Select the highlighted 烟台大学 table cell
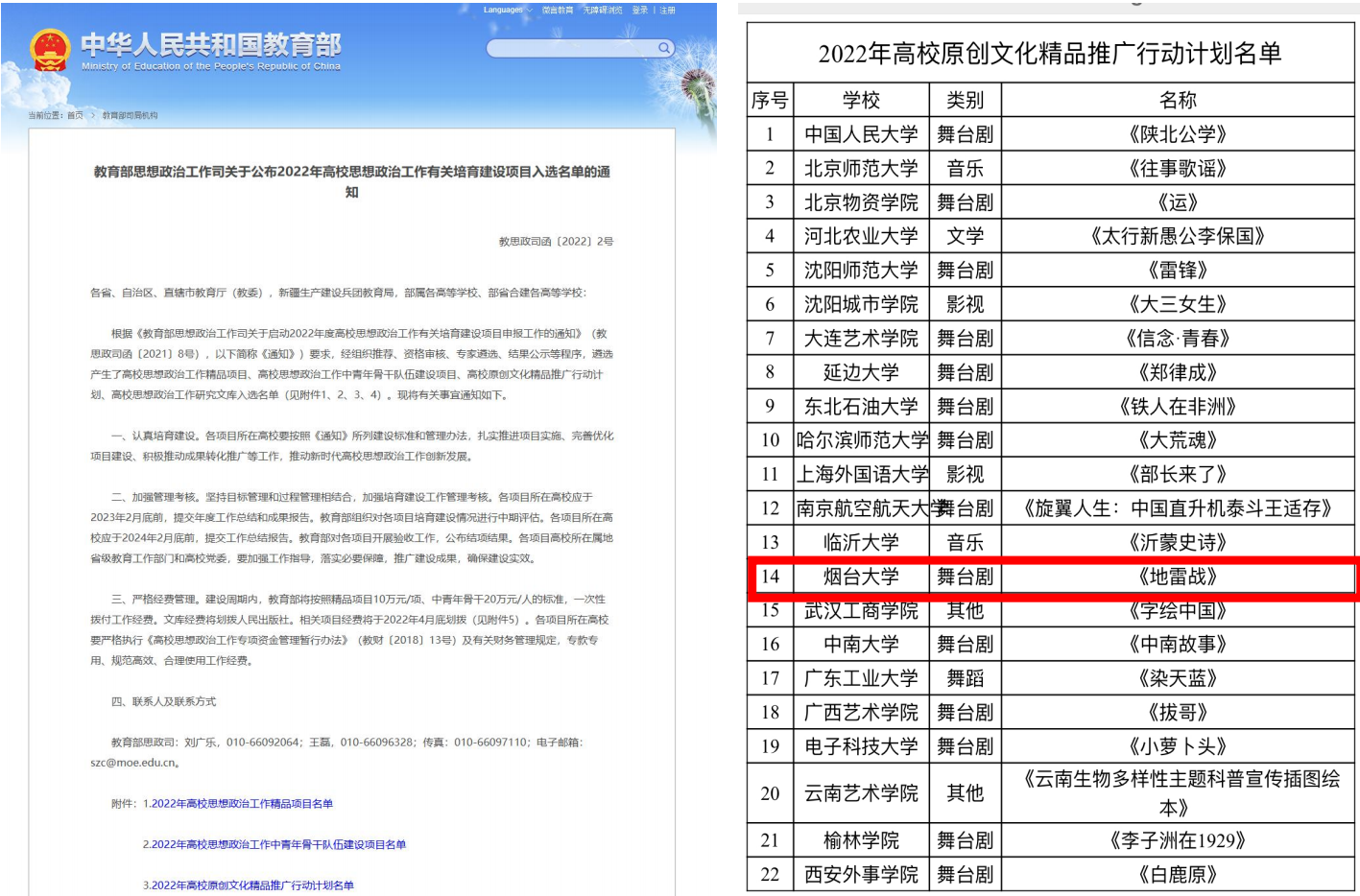Viewport: 1360px width, 896px height. pyautogui.click(x=861, y=577)
